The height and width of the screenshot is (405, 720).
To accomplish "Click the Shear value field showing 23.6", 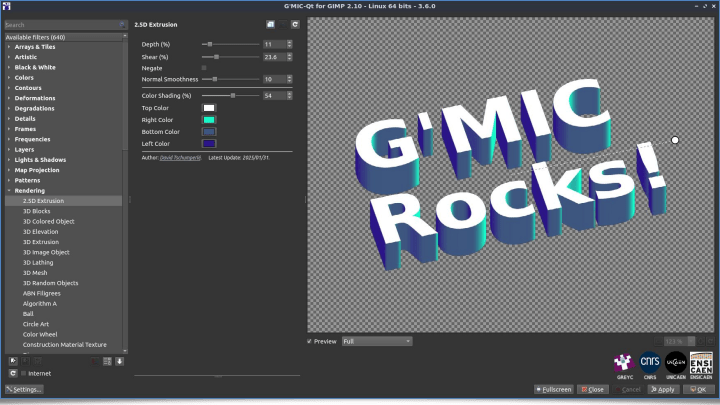I will 275,57.
